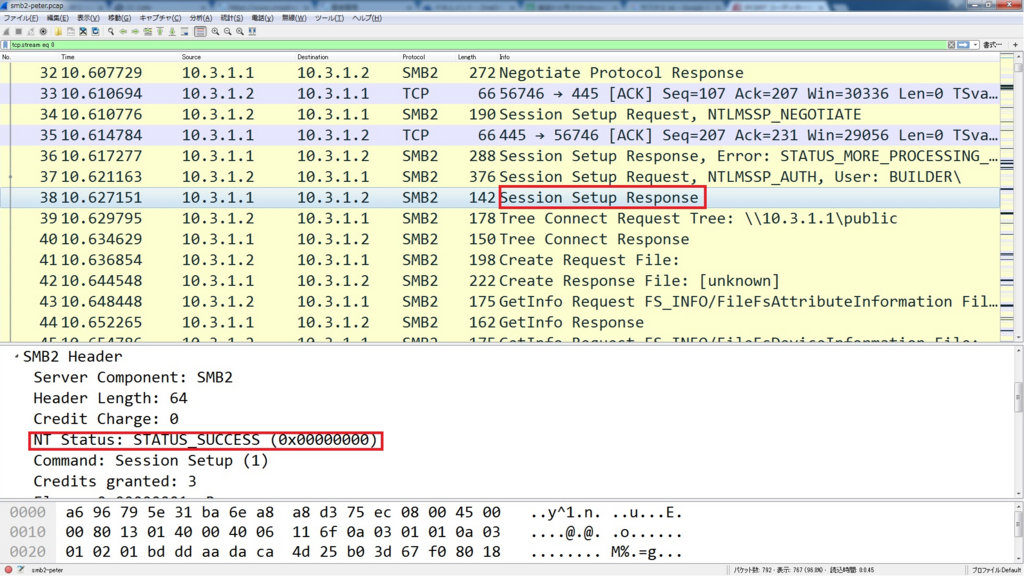This screenshot has width=1024, height=576.
Task: Open the 編集(E) menu
Action: [57, 18]
